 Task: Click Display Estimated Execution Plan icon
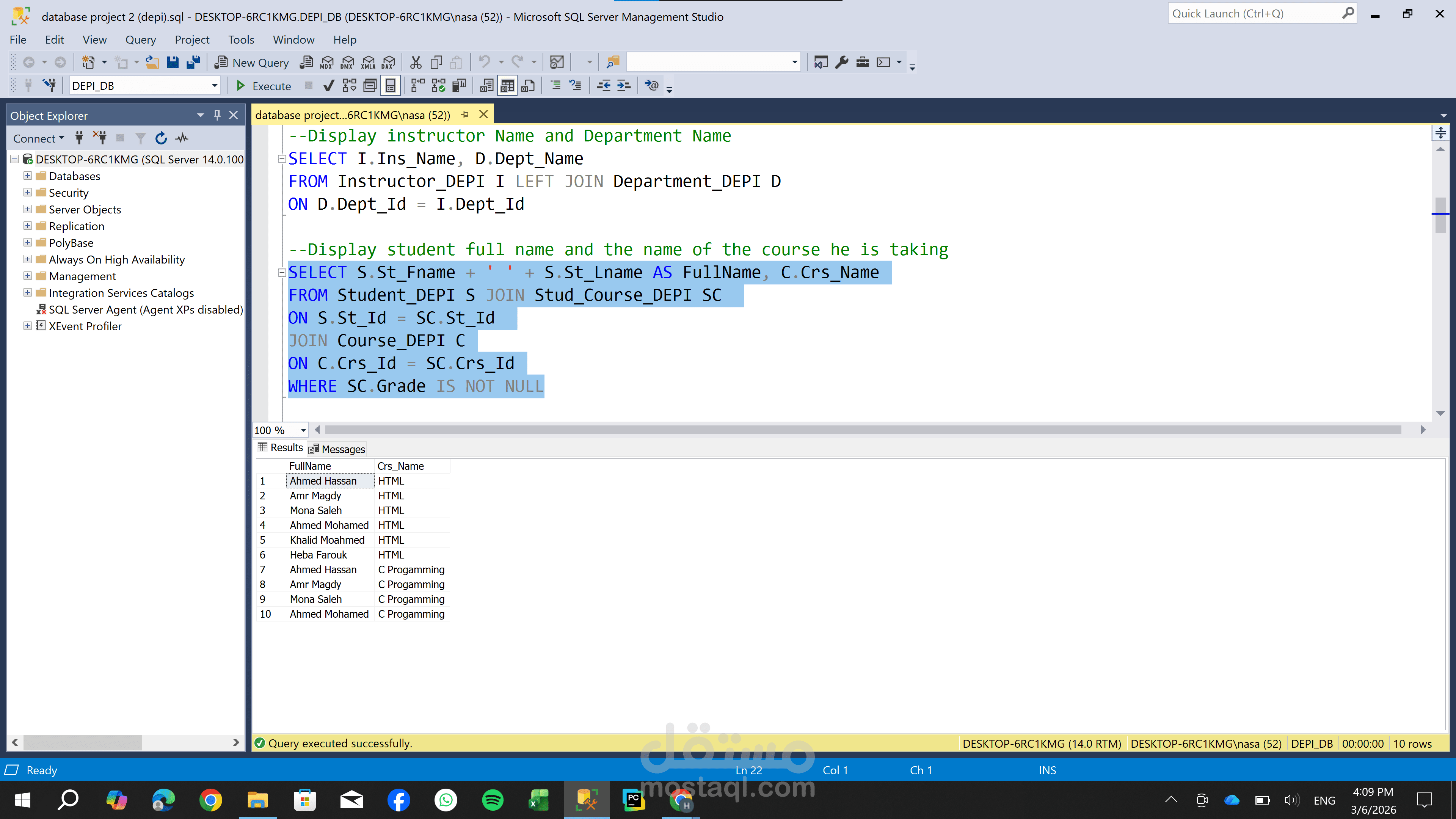coord(349,86)
